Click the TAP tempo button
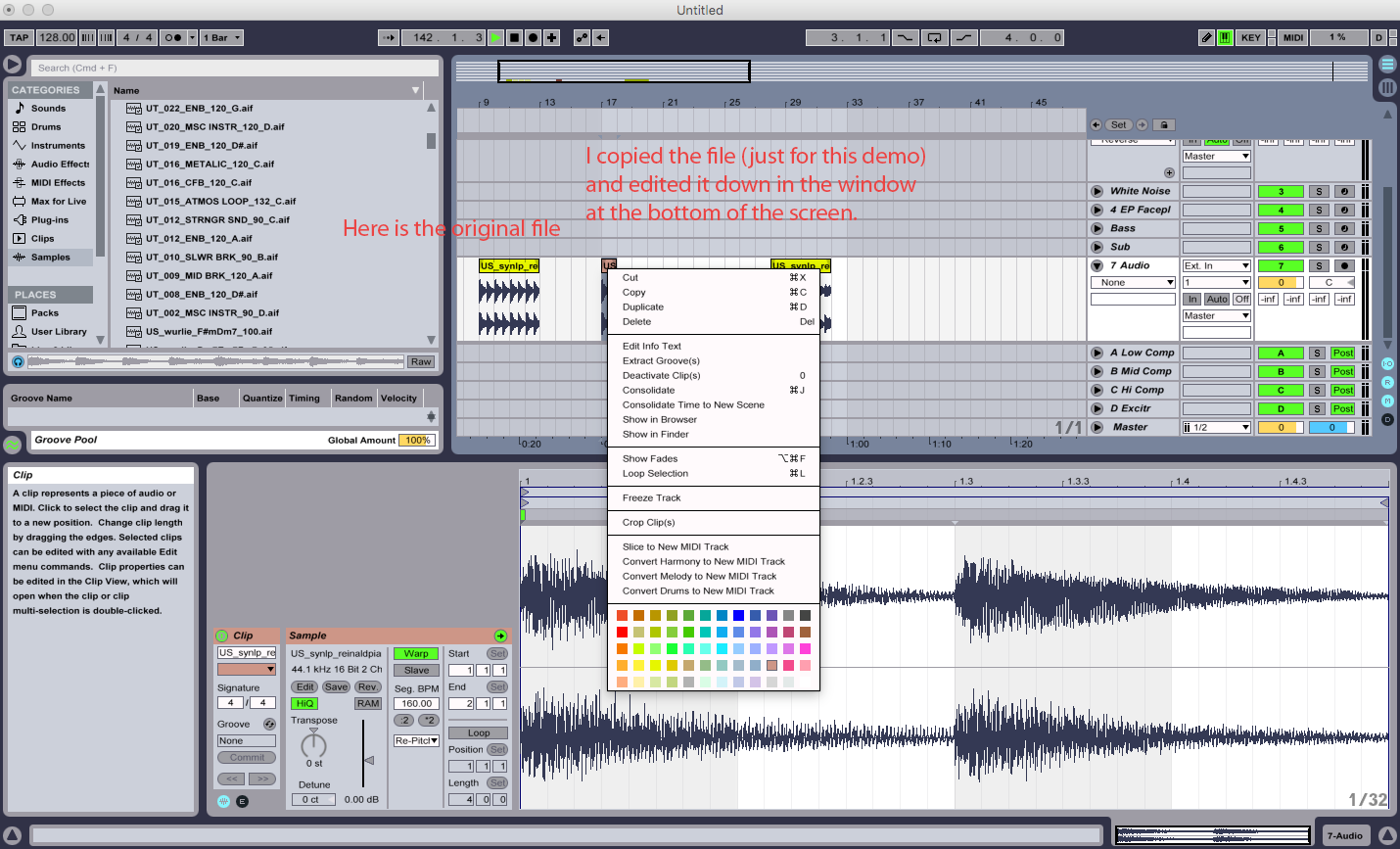The image size is (1400, 849). click(x=19, y=37)
